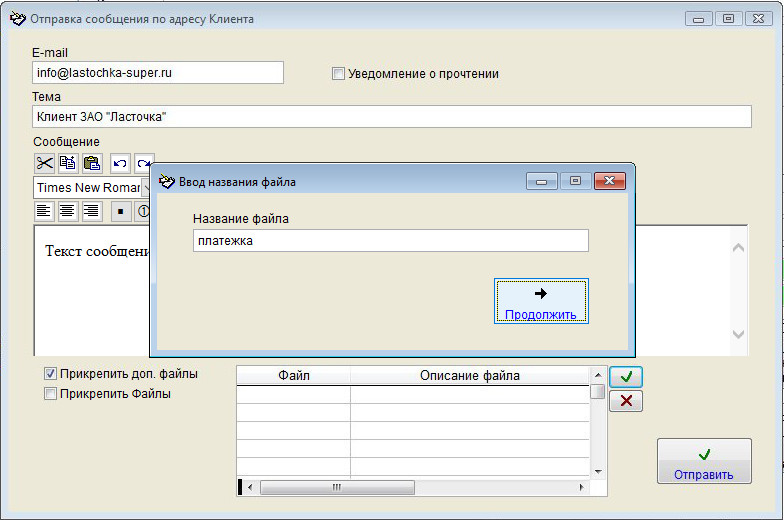Image resolution: width=784 pixels, height=520 pixels.
Task: Center-align the message text
Action: [x=67, y=212]
